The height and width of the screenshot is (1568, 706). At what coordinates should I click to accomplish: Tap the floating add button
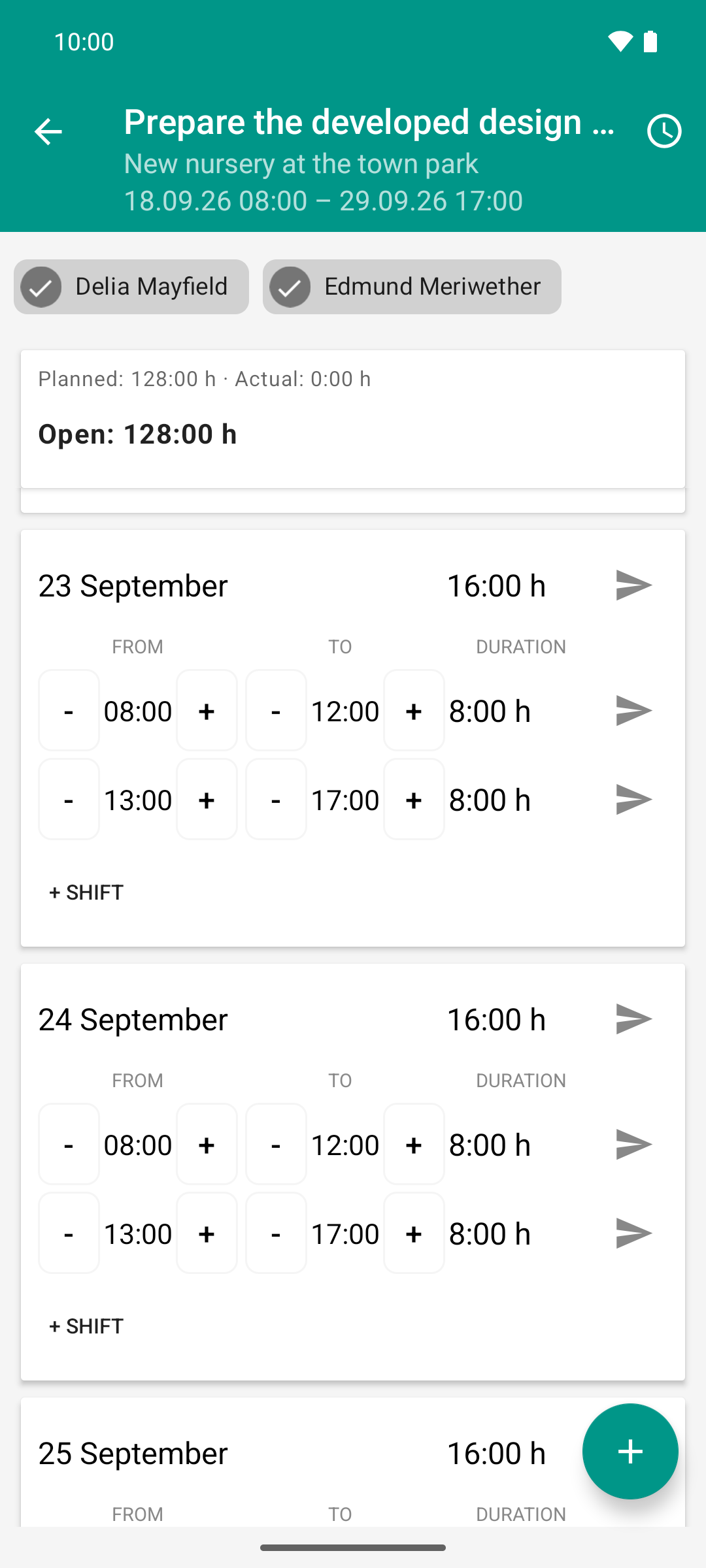point(630,1451)
